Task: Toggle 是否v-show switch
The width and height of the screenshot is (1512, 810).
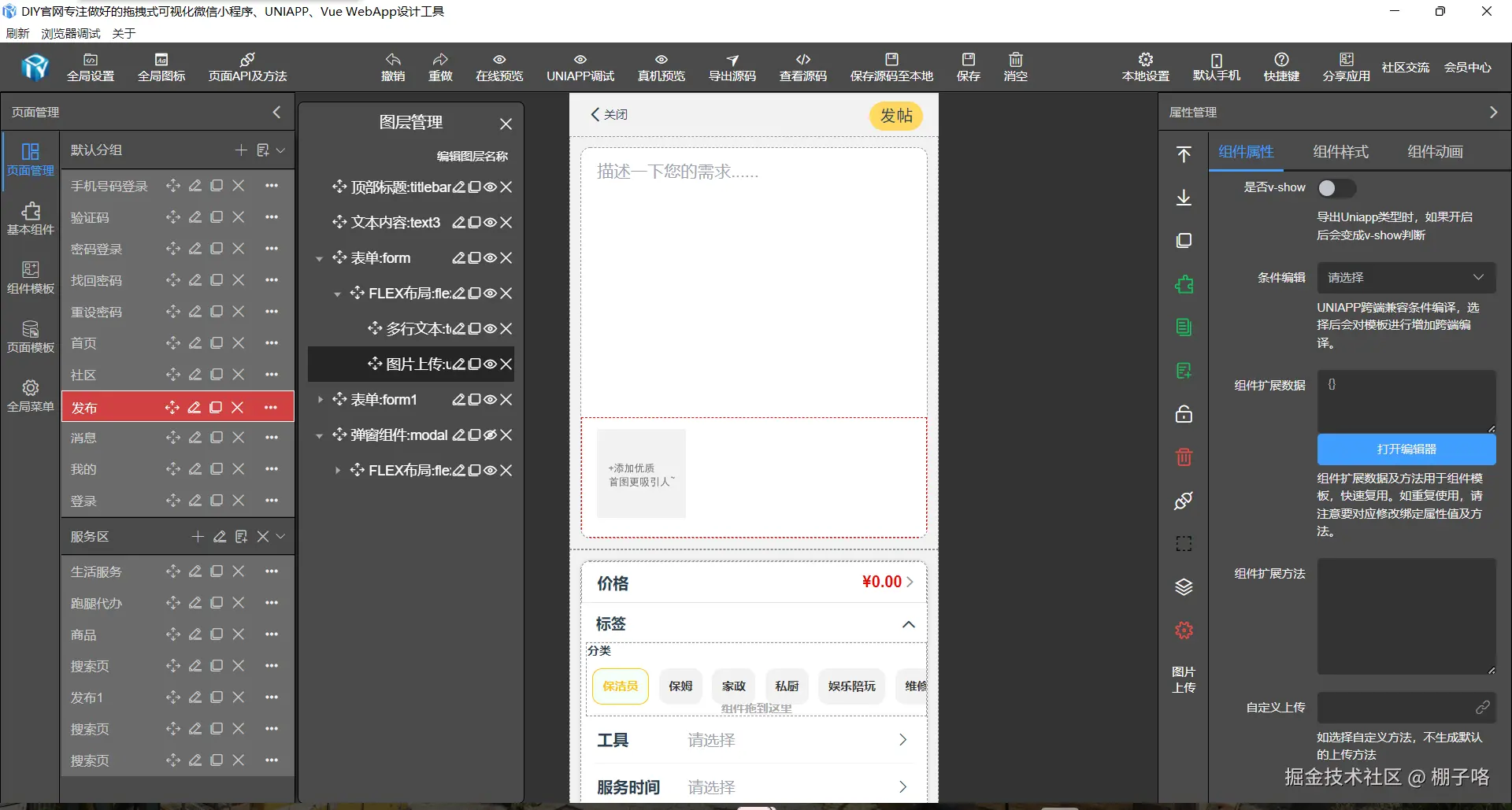Action: 1336,188
